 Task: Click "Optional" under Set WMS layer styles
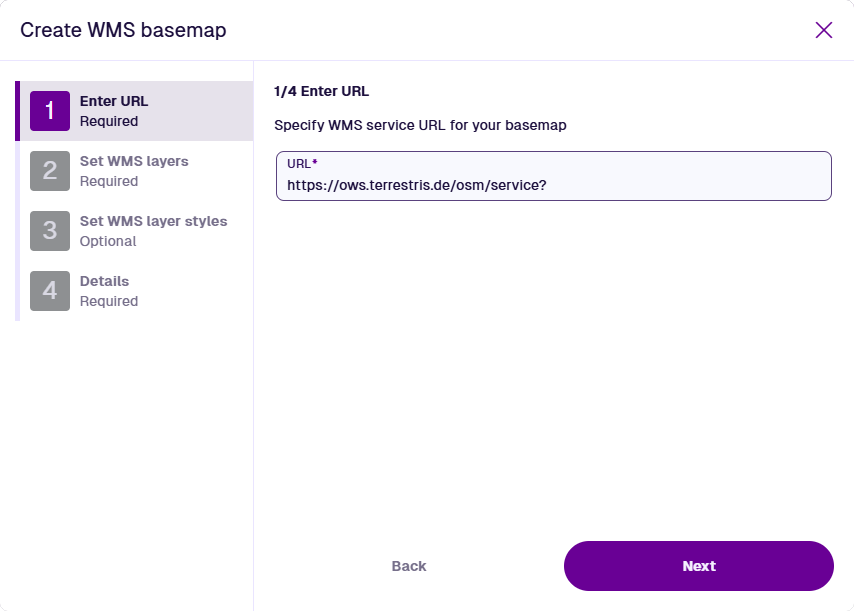click(x=108, y=241)
